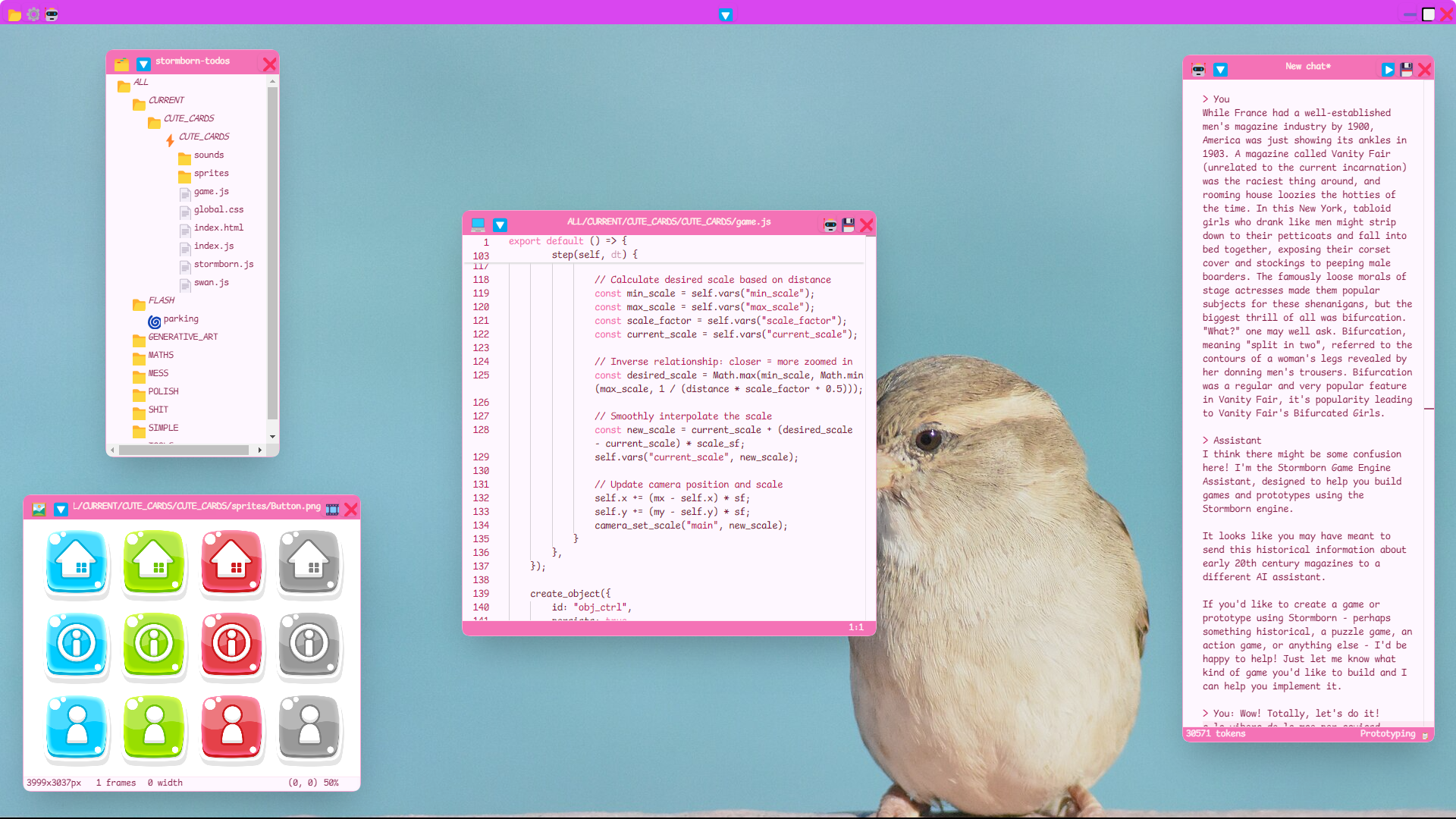The width and height of the screenshot is (1456, 819).
Task: Expand the GENERATIVE_ART folder
Action: (175, 337)
